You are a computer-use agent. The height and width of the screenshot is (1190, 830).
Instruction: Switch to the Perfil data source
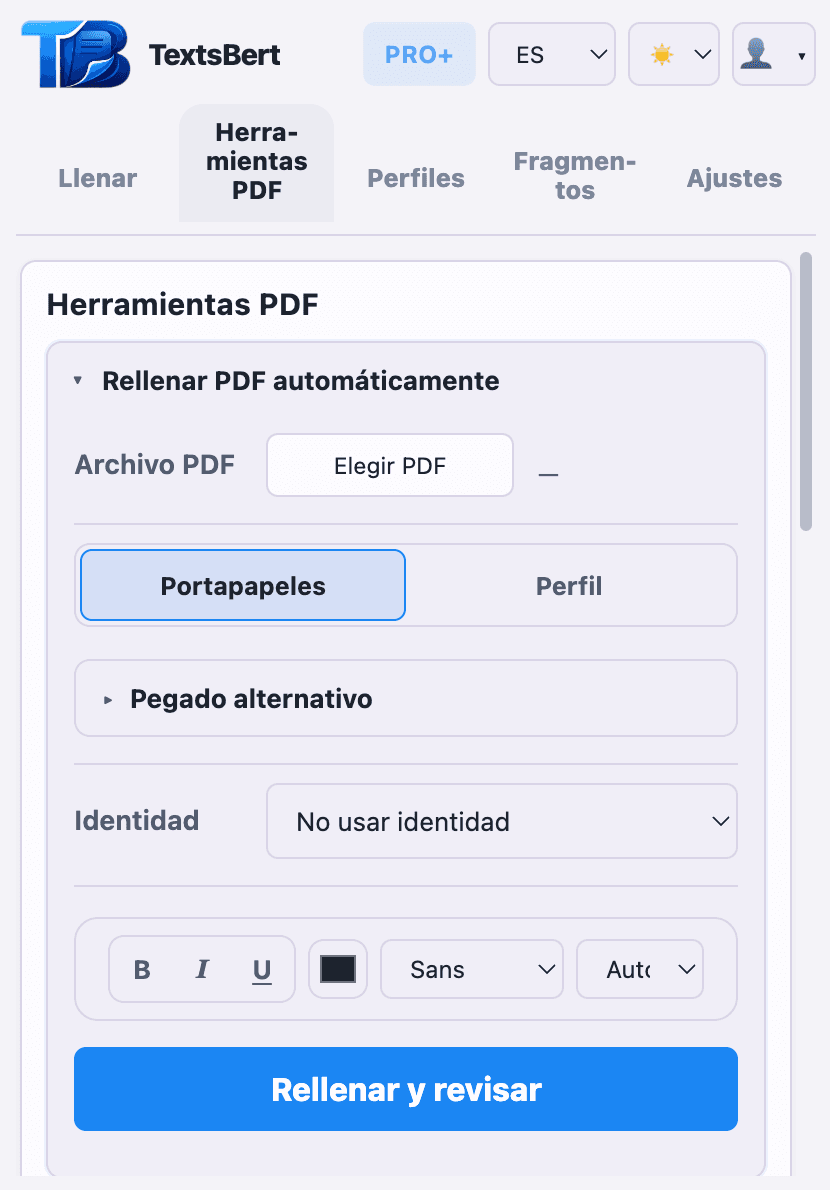[569, 585]
